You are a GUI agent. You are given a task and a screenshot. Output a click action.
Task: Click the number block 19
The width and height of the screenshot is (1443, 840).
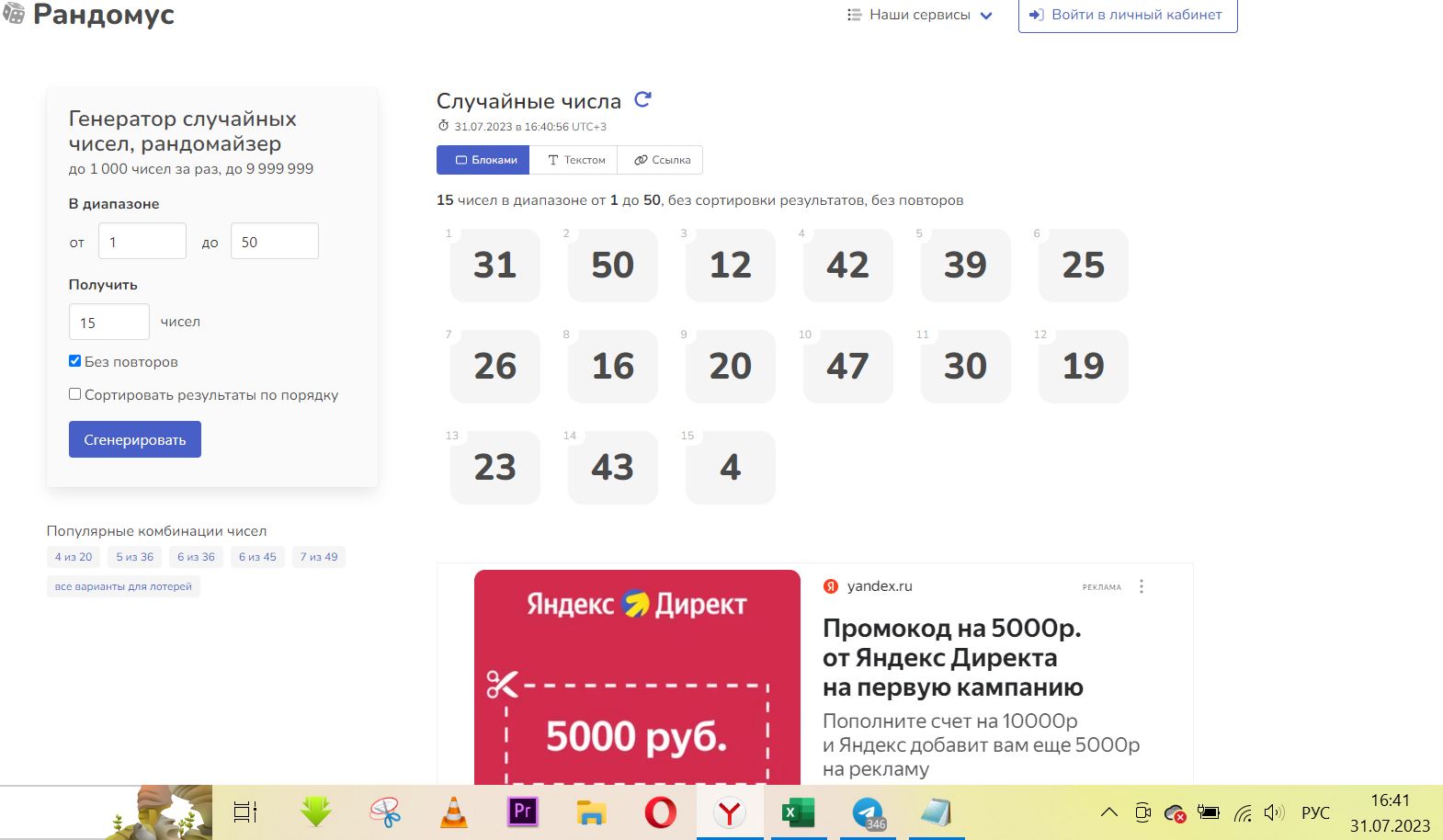click(x=1084, y=366)
